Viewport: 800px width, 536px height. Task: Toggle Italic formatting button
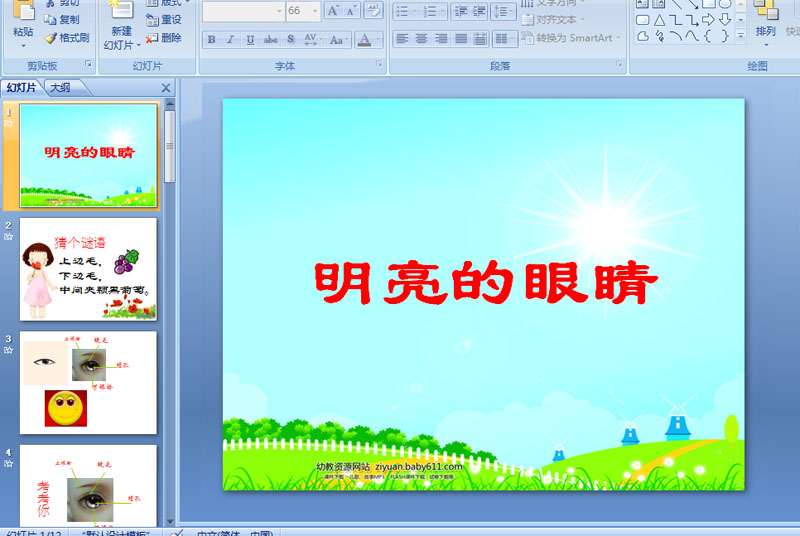click(x=231, y=39)
